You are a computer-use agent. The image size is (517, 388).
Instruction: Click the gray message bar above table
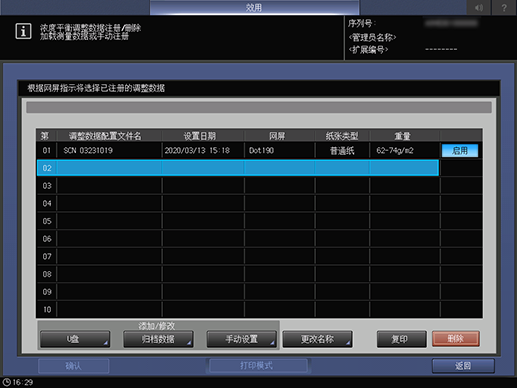259,107
